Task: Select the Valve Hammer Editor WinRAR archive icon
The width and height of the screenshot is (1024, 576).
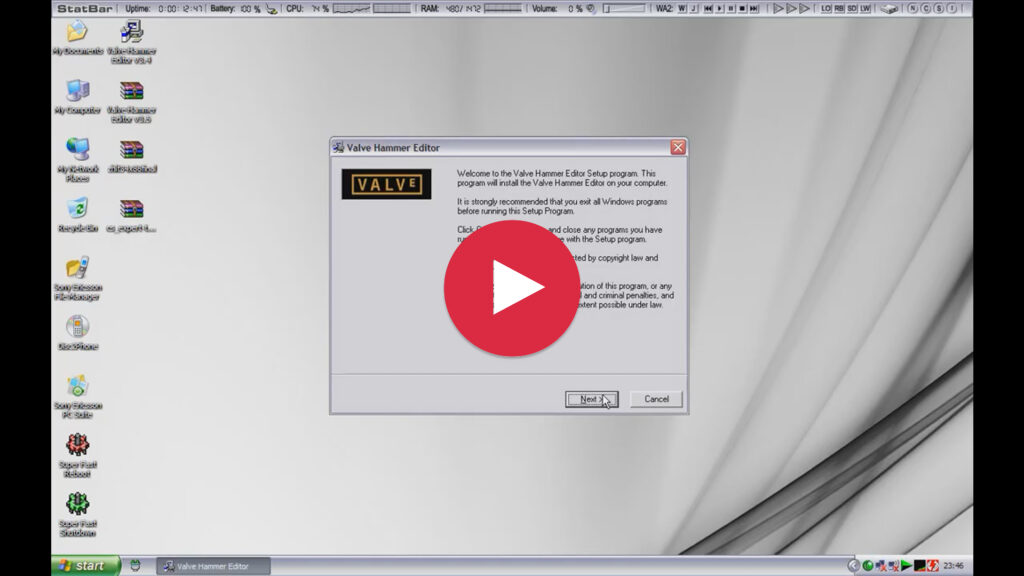Action: pos(131,102)
